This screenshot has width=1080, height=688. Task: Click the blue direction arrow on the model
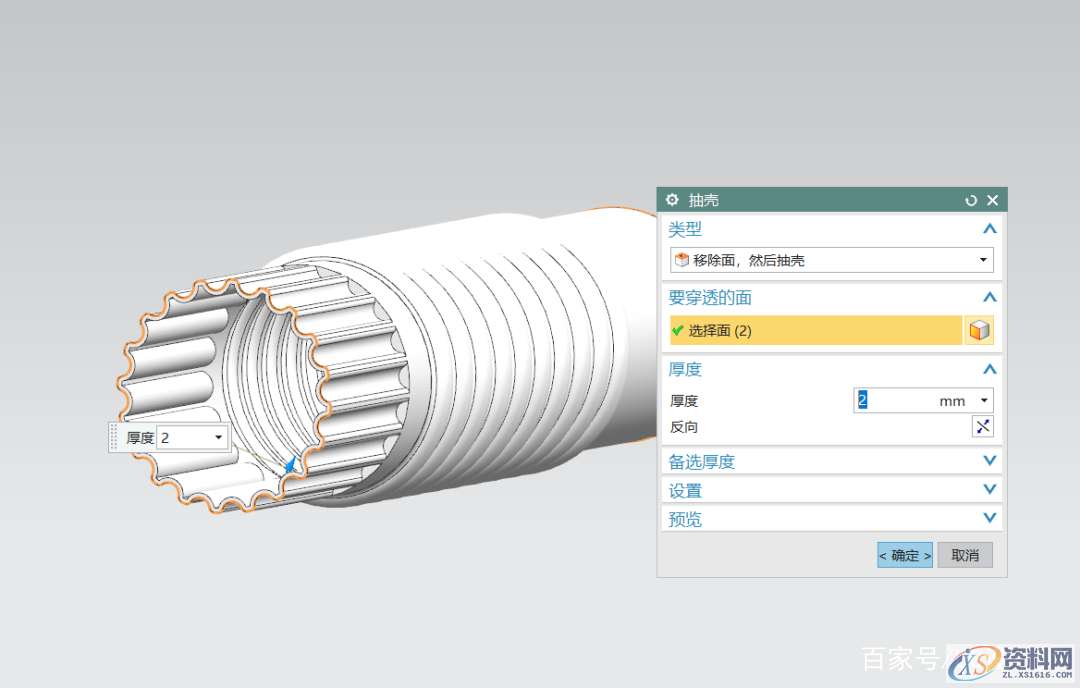tap(289, 464)
